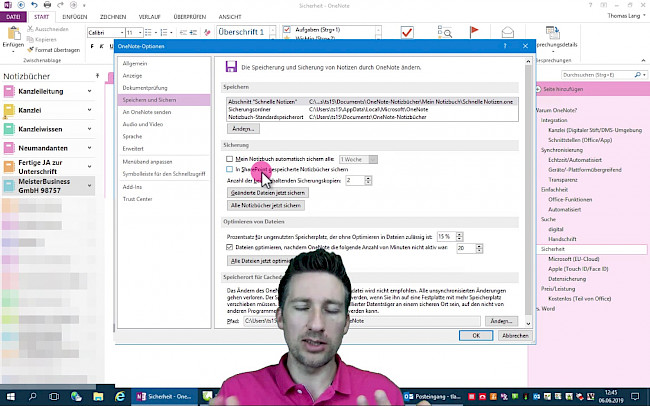This screenshot has height=406, width=650.
Task: Click the Kopieren command in the ribbon
Action: tap(41, 39)
